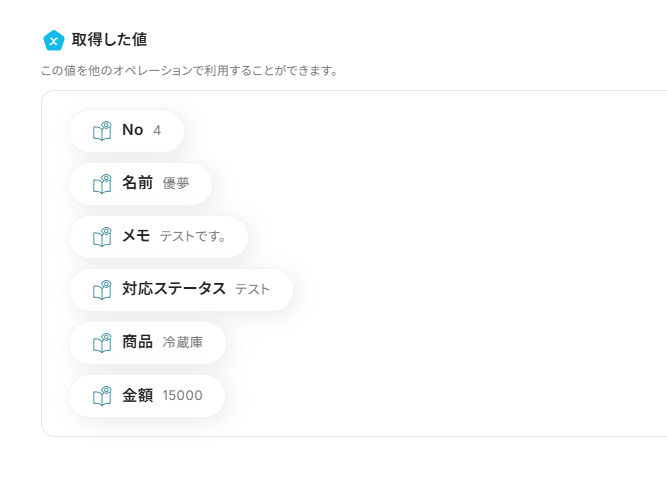Click the book icon beside 対応ステータス
The width and height of the screenshot is (667, 484).
coord(101,290)
